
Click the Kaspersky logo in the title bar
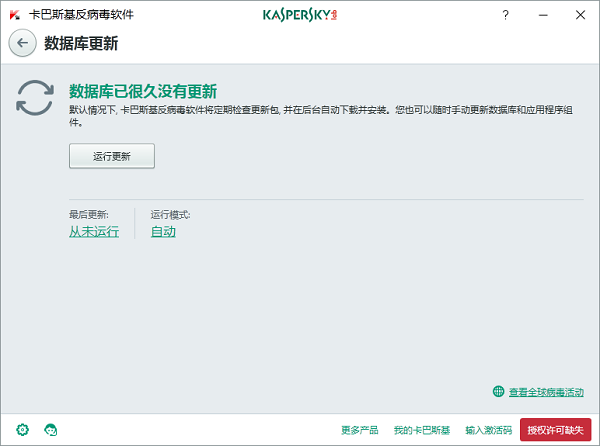pyautogui.click(x=300, y=15)
